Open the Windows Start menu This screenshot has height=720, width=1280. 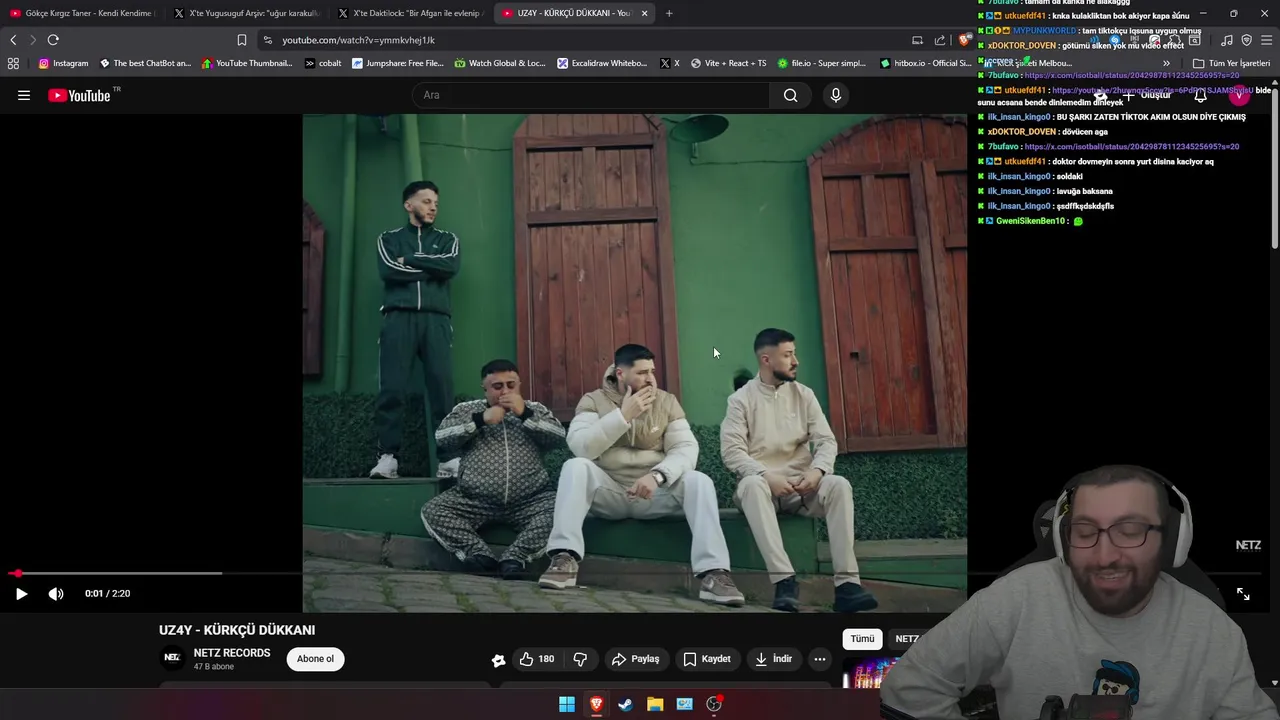(567, 704)
